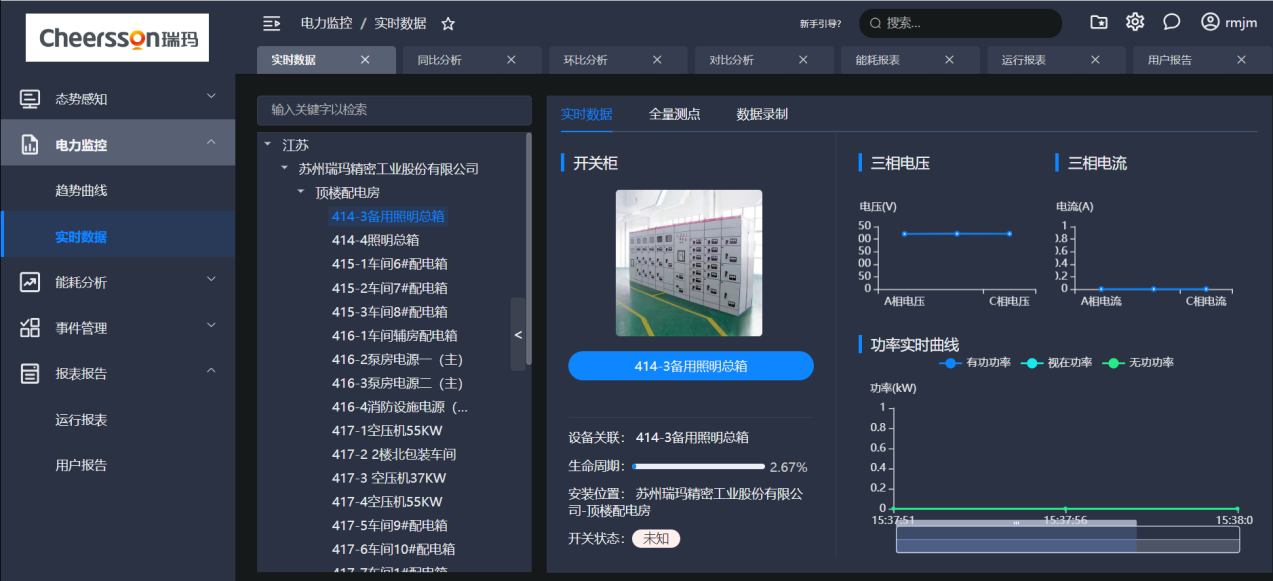Collapse the left navigation sidebar
Viewport: 1273px width, 581px height.
tap(271, 21)
